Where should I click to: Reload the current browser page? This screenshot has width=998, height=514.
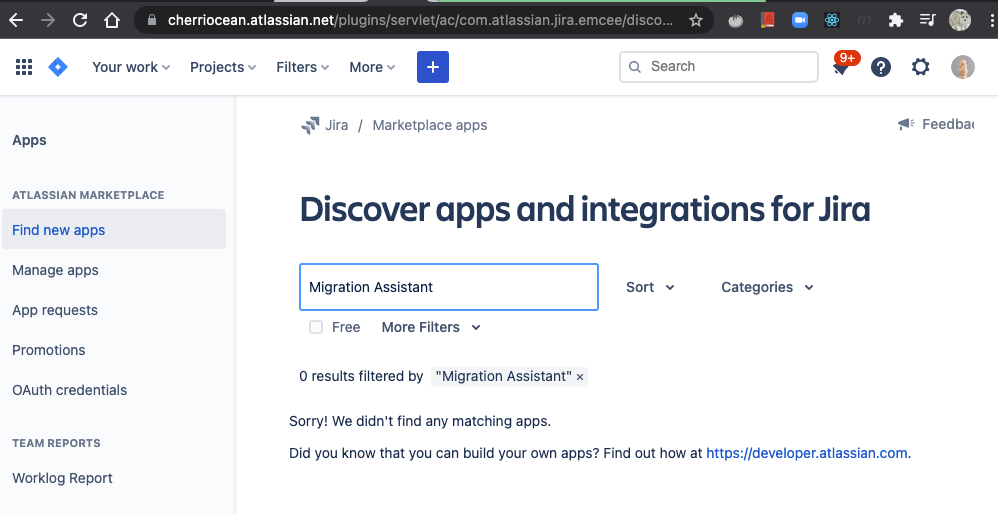coord(80,20)
